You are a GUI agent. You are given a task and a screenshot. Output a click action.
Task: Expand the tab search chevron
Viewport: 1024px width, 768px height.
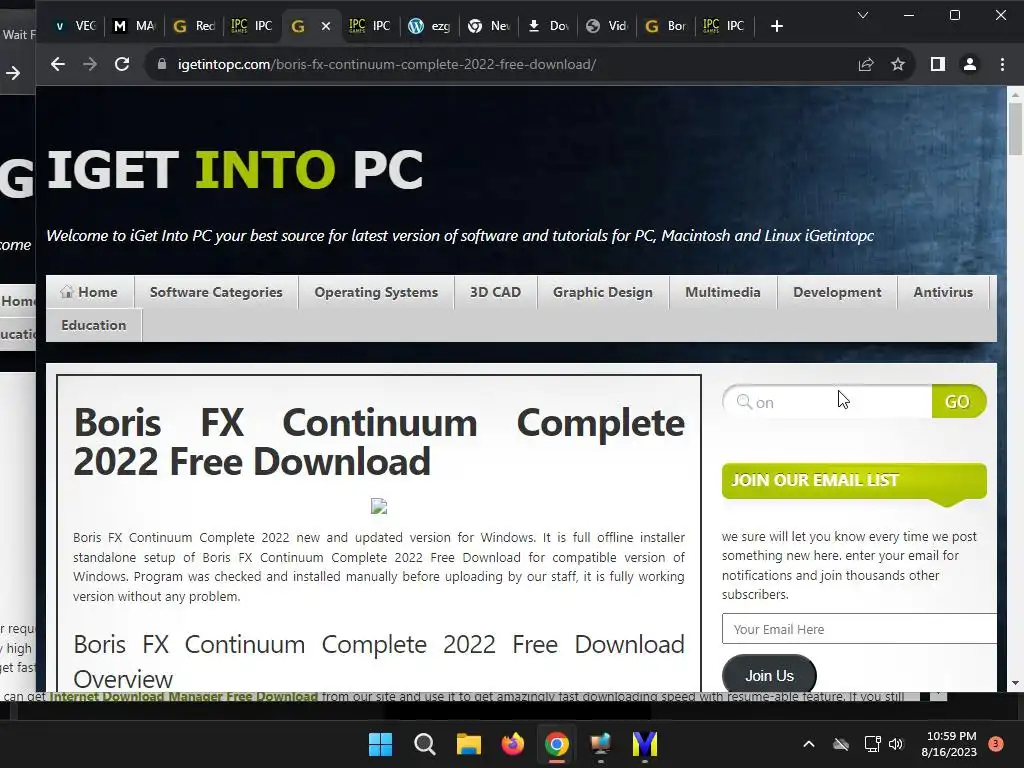coord(863,15)
